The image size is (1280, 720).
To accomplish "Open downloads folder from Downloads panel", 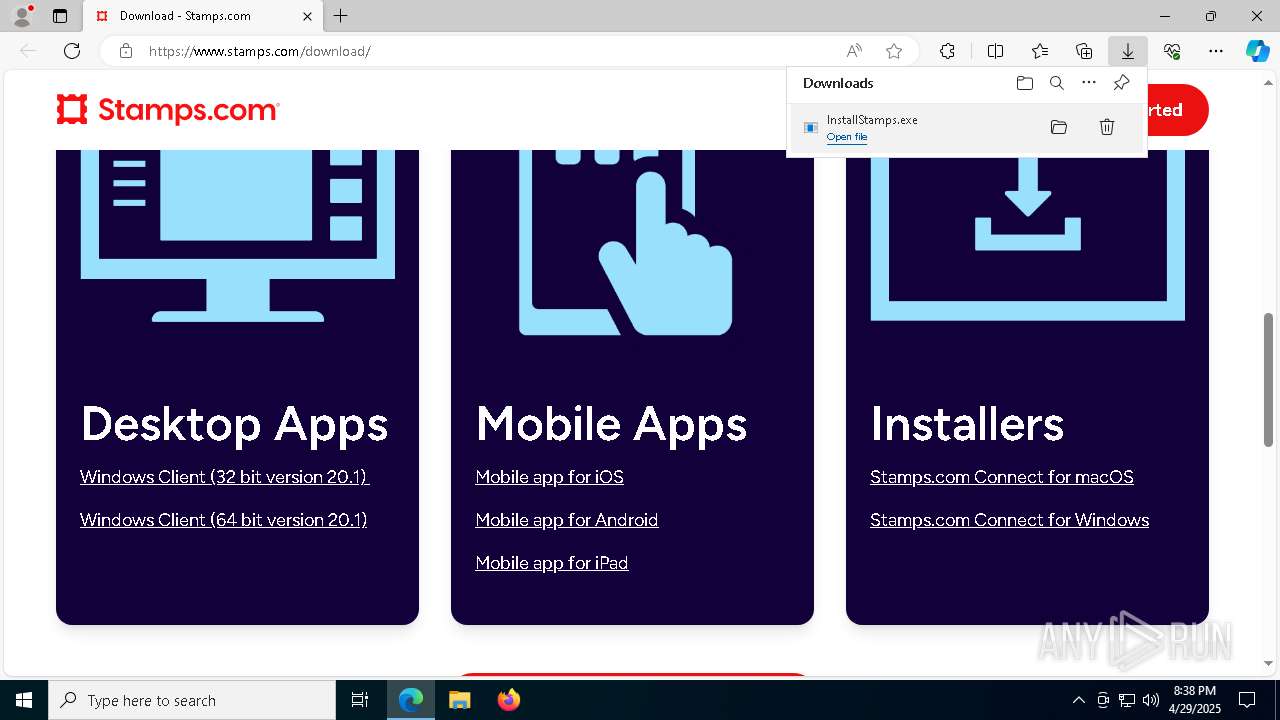I will [x=1025, y=83].
